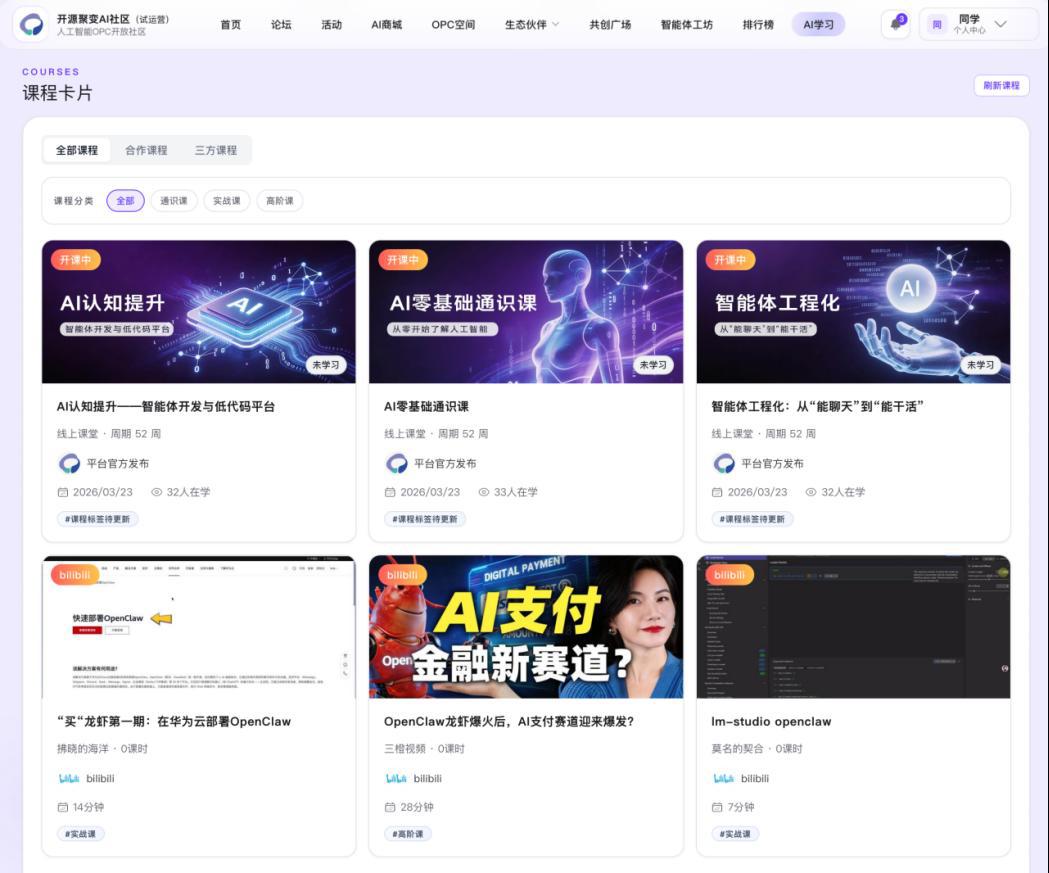
Task: Switch to the 合作课程 tab
Action: coord(146,150)
